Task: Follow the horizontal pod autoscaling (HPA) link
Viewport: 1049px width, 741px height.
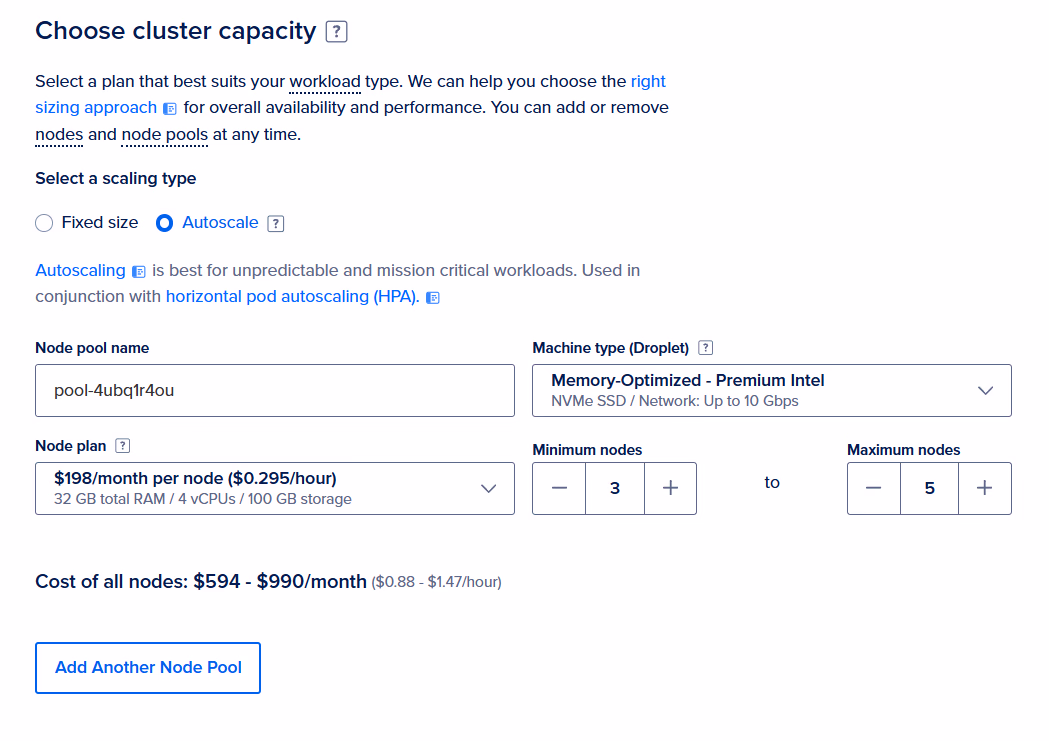Action: click(x=292, y=297)
